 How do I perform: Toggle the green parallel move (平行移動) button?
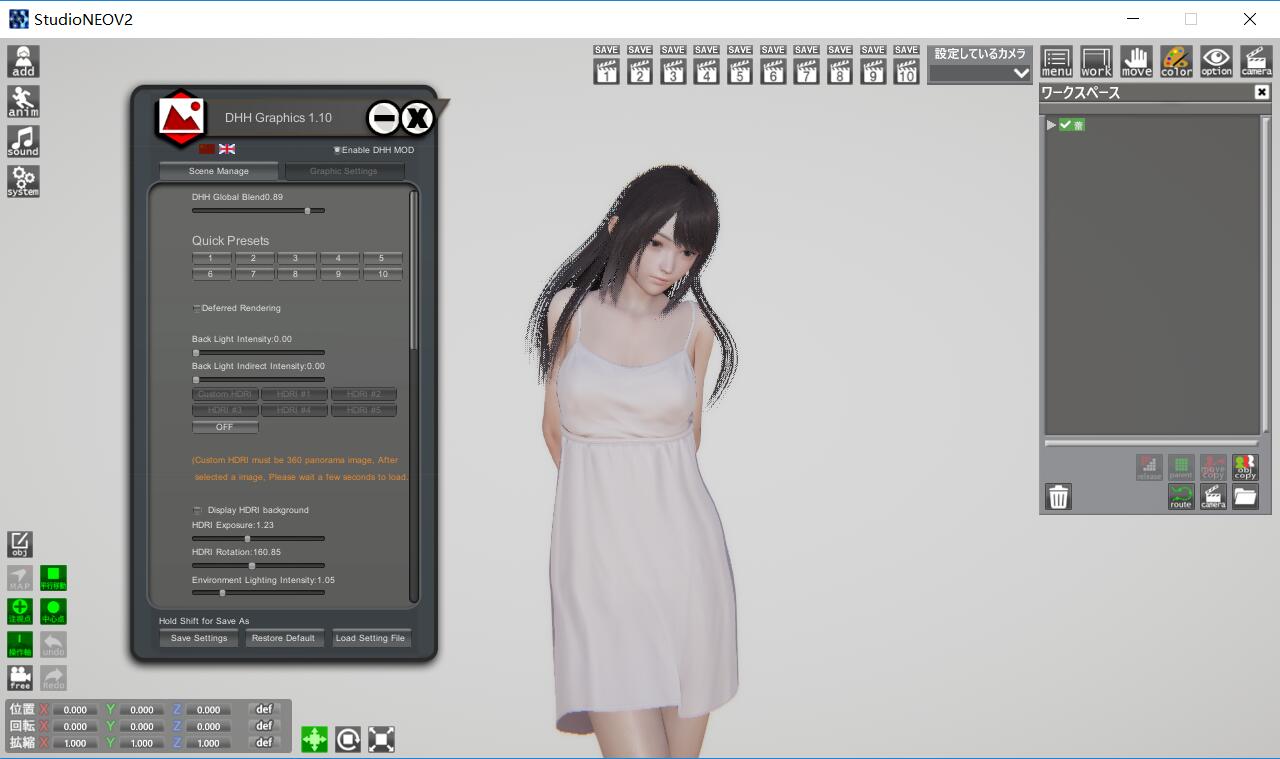(53, 578)
